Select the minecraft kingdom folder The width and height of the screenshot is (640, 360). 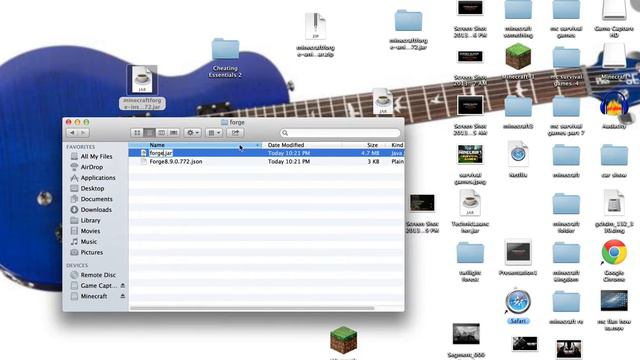pos(566,253)
